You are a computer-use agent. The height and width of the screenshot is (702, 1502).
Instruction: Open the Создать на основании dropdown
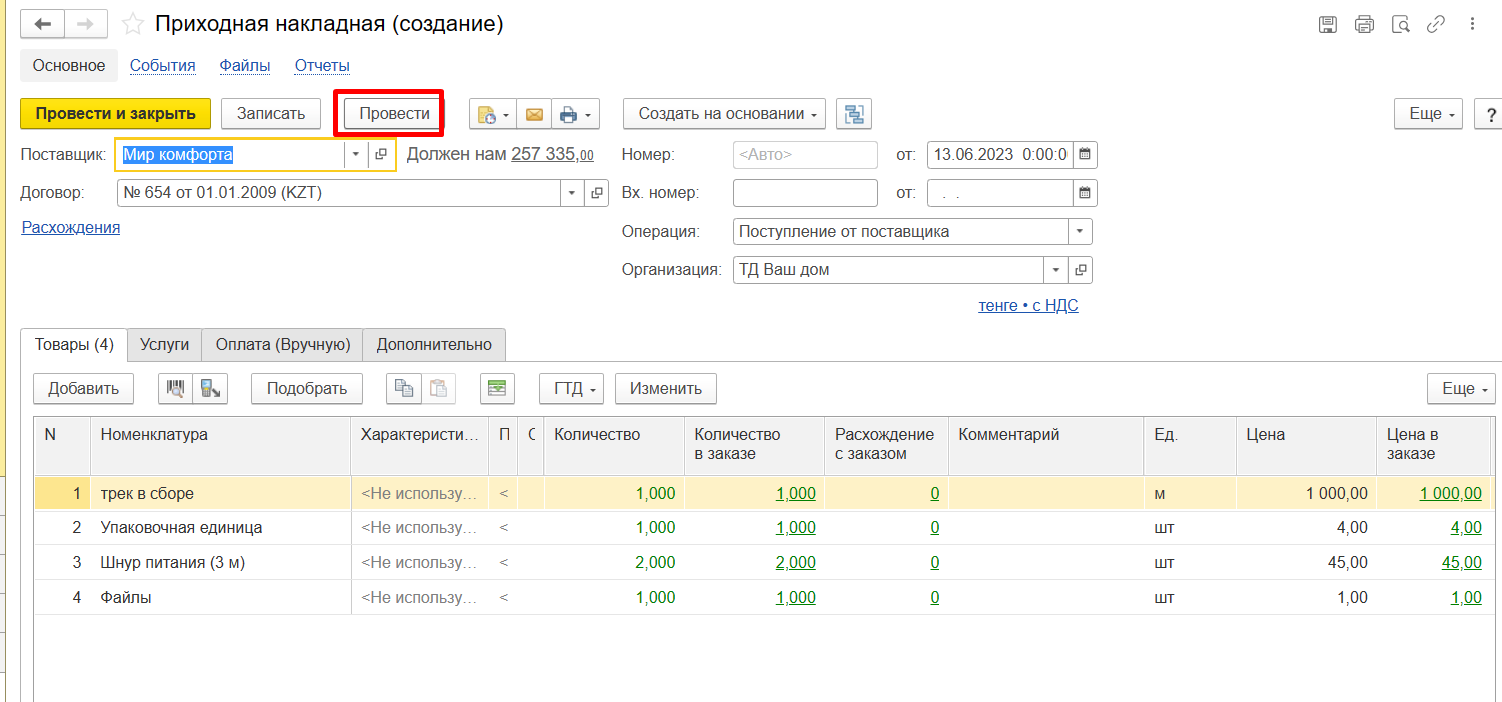point(724,114)
